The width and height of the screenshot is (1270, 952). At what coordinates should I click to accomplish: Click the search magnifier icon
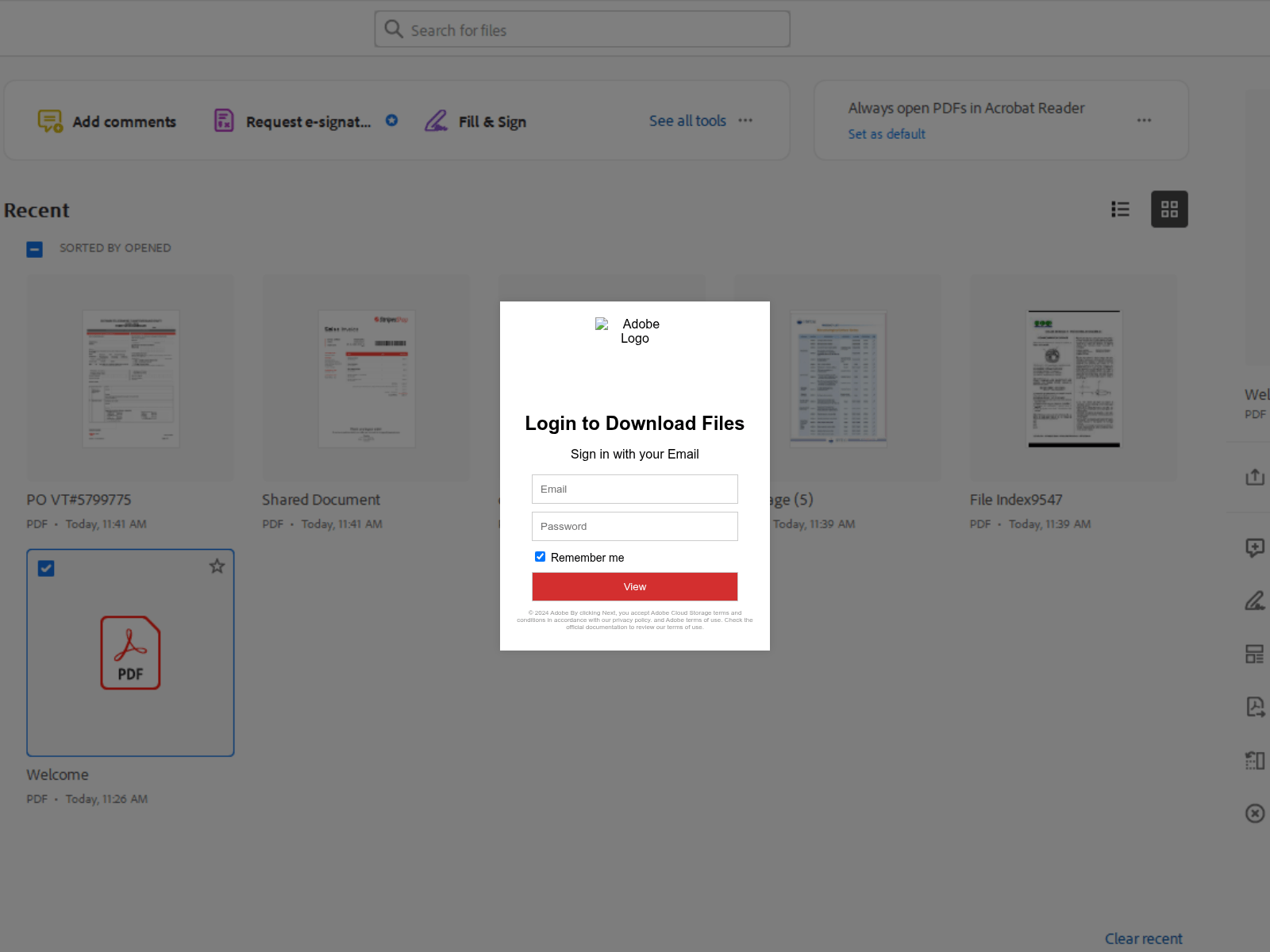(394, 29)
